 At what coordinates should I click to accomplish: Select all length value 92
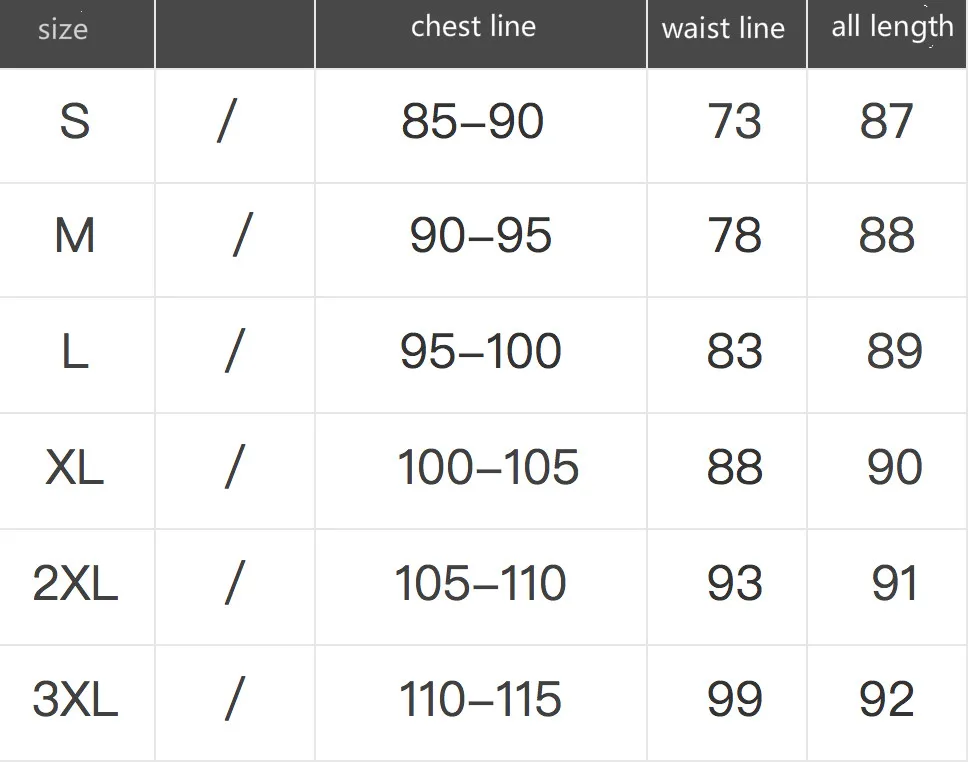pyautogui.click(x=886, y=699)
